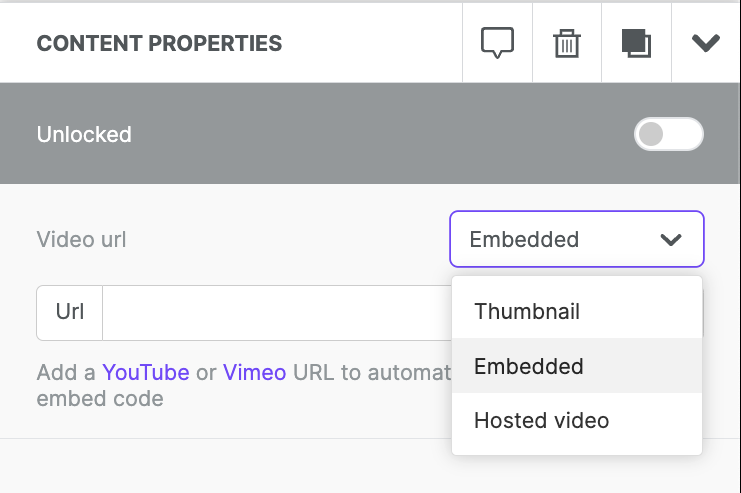
Task: Click the grey knob of lock switch
Action: (651, 134)
